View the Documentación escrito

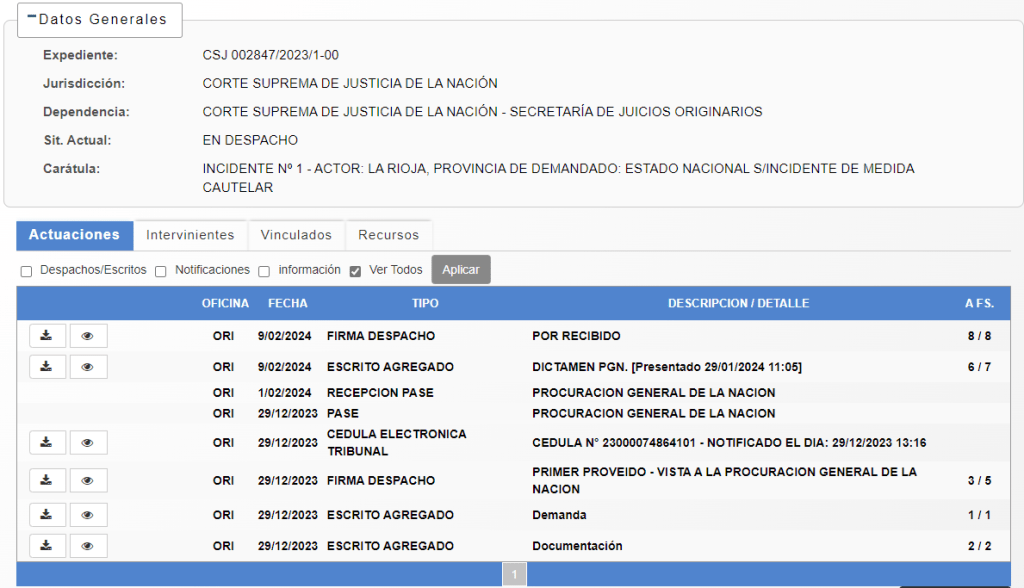(x=88, y=546)
